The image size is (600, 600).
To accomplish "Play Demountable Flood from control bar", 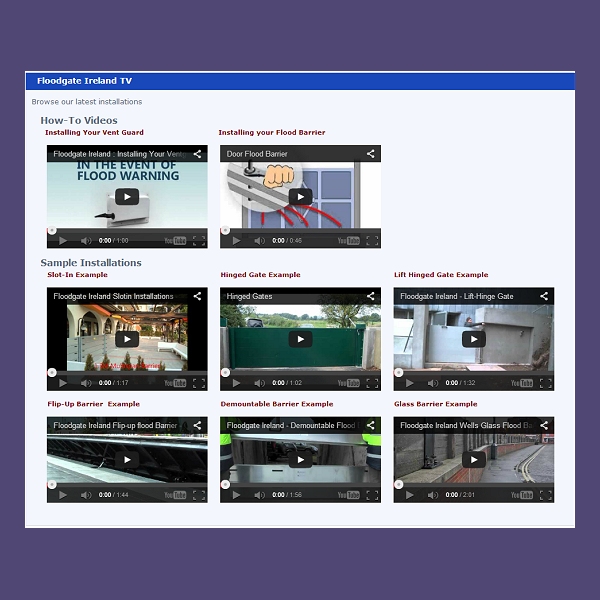I will pyautogui.click(x=236, y=495).
